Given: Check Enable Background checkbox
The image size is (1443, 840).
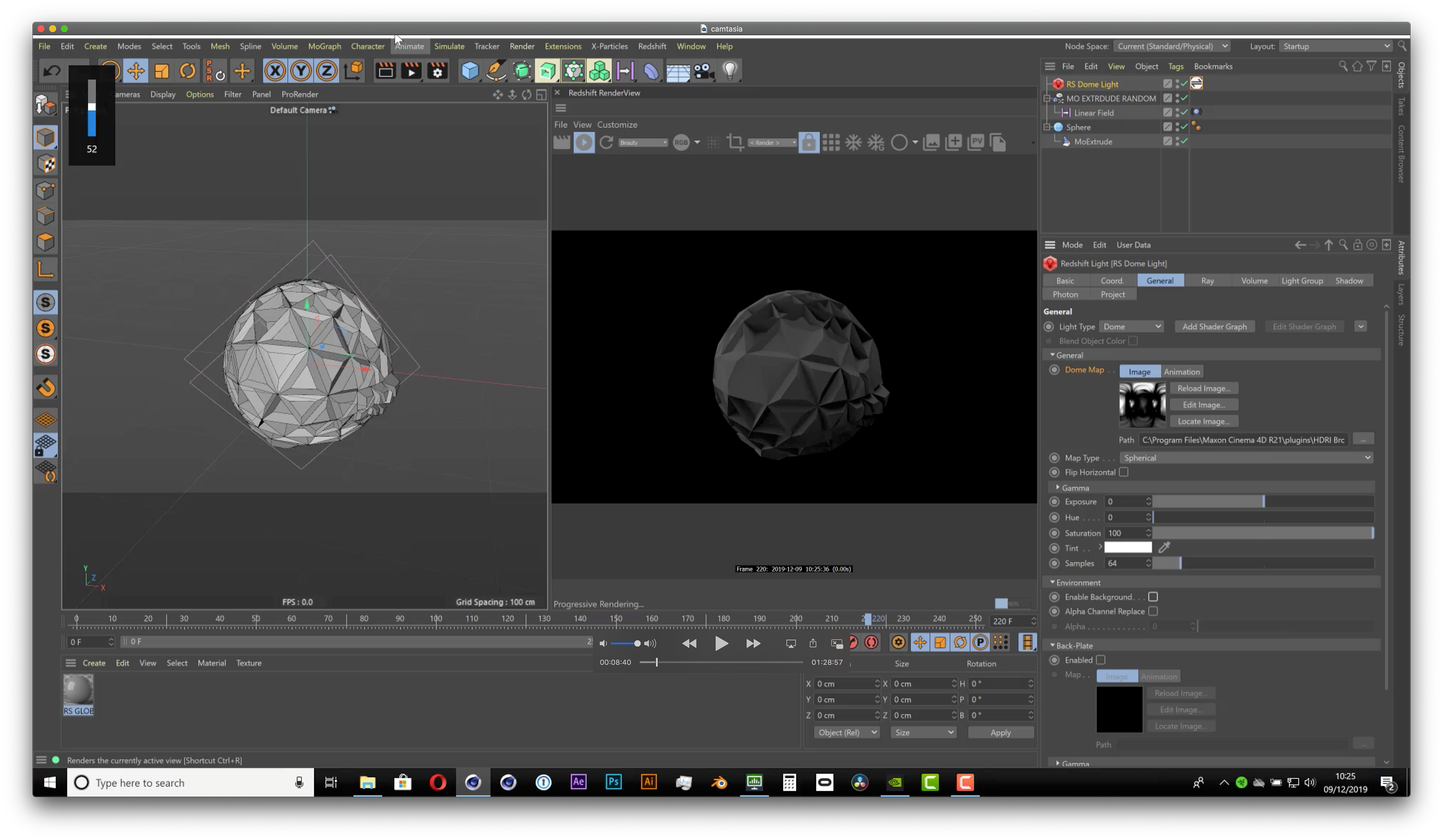Looking at the screenshot, I should pyautogui.click(x=1153, y=597).
